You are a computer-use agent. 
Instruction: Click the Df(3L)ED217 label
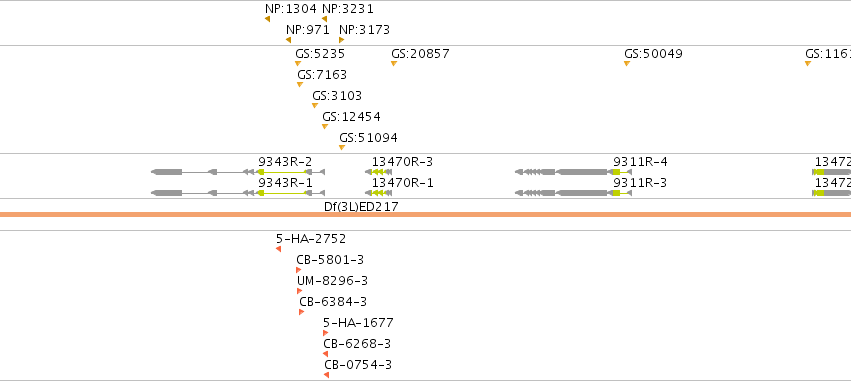(361, 206)
